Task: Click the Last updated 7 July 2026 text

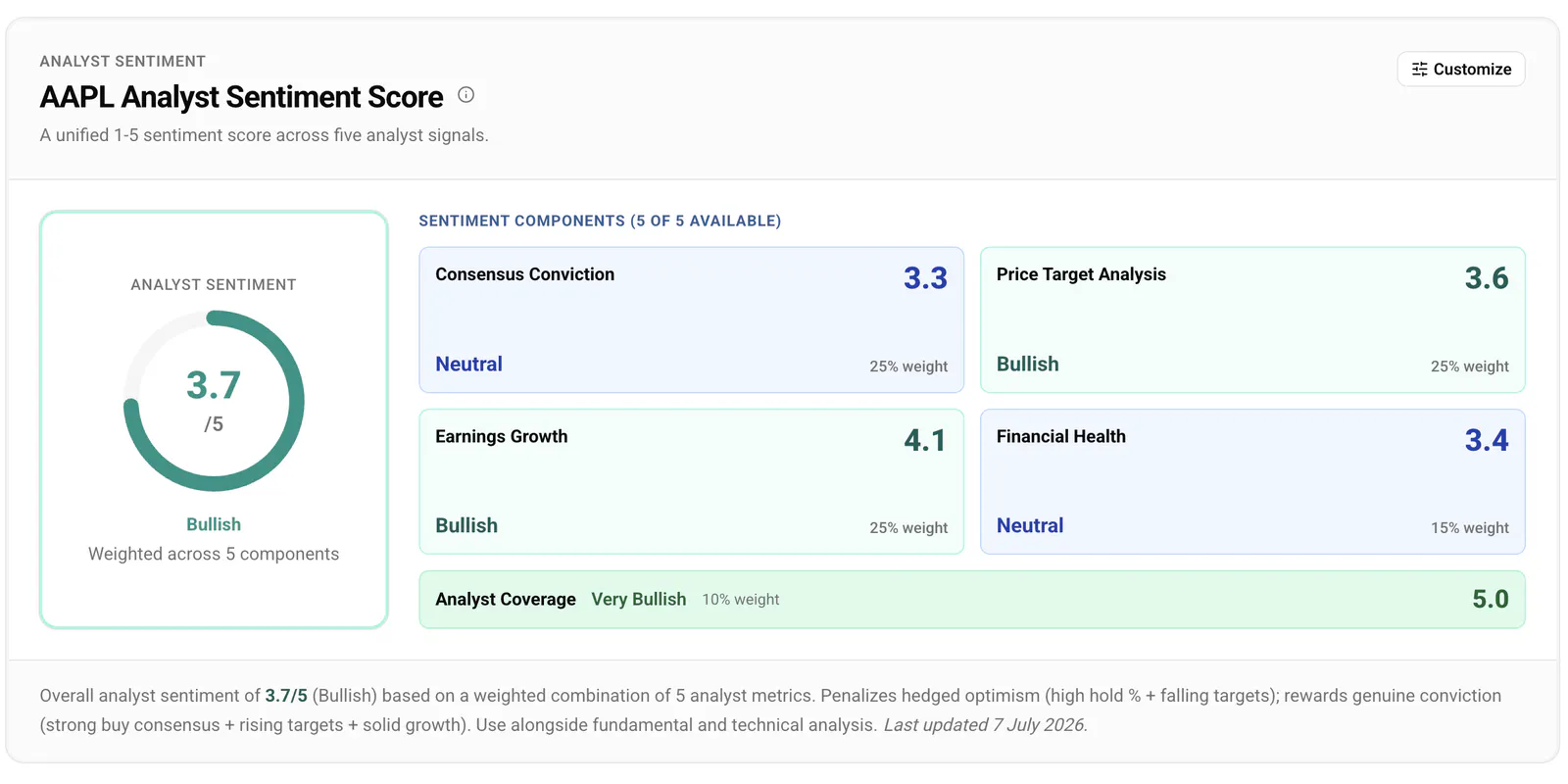Action: pyautogui.click(x=986, y=725)
